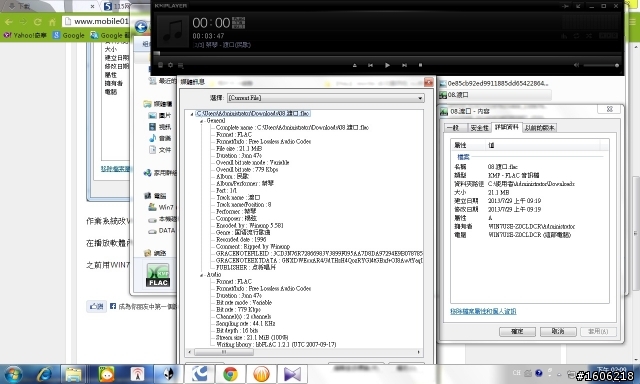
Task: Click the KMPlayer album art music note
Action: [x=173, y=31]
